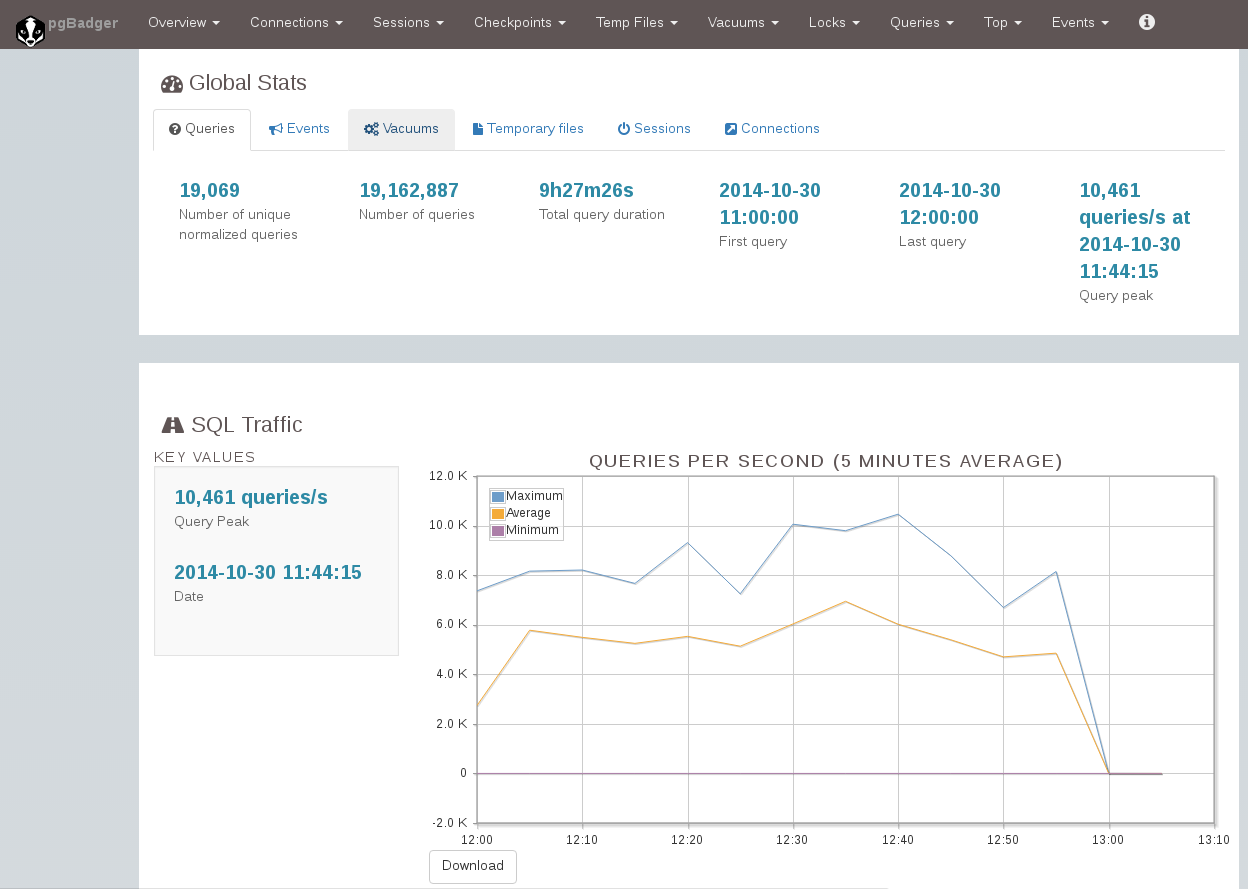Toggle the Maximum series blue legend swatch
Screen dimensions: 1248x889
click(x=498, y=496)
